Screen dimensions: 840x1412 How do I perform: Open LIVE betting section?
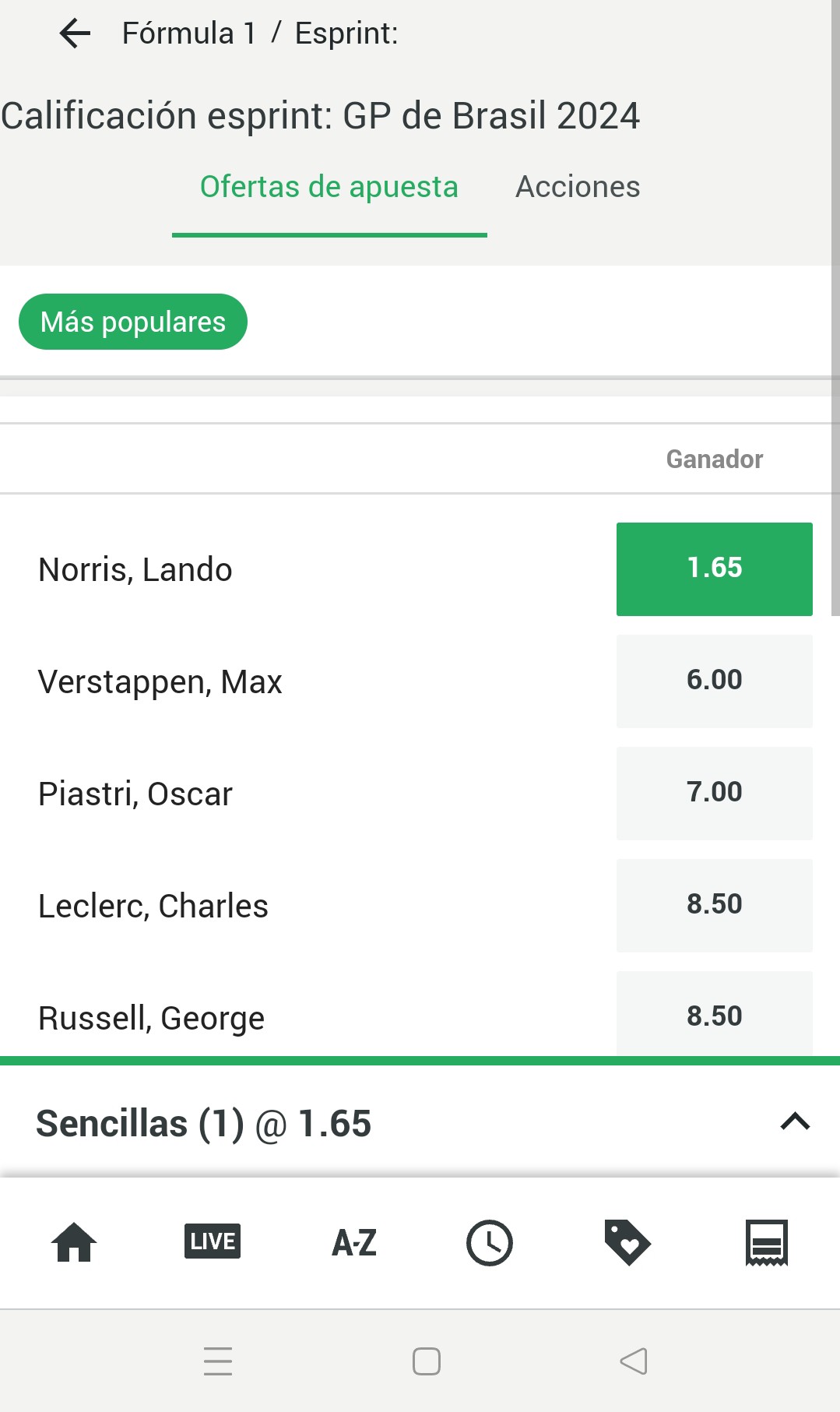213,1241
